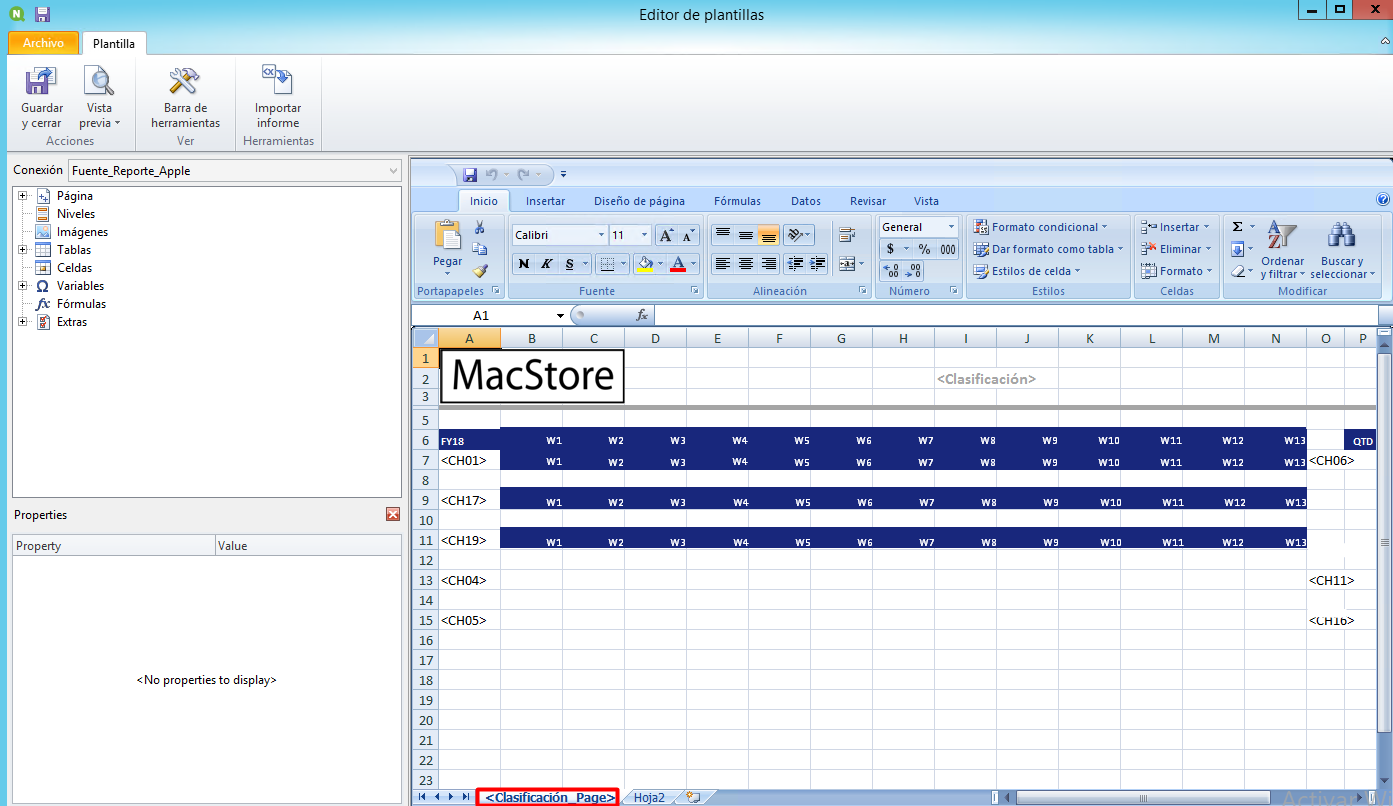Open Formato condicional dropdown
This screenshot has height=806, width=1393.
(1040, 227)
